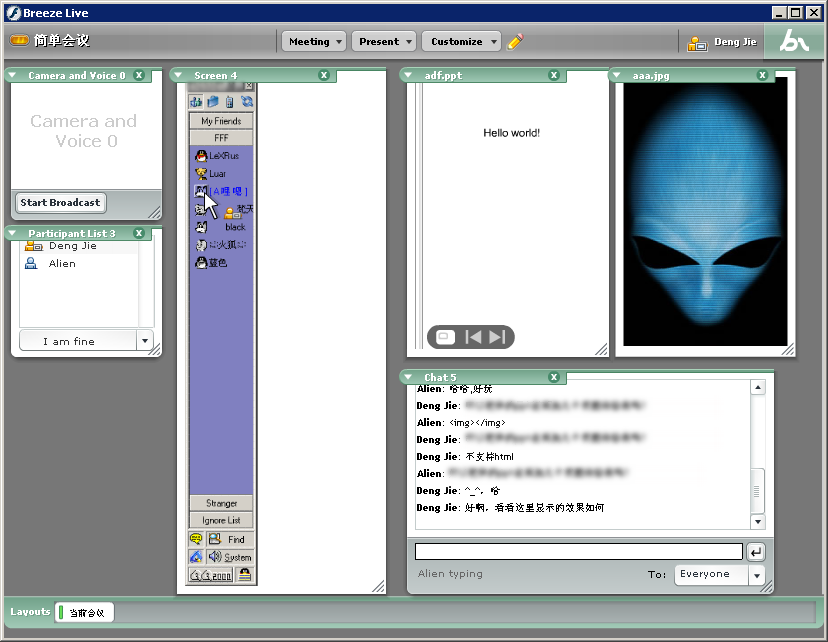Screen dimensions: 828x642
Task: Collapse the Chat 5 pod
Action: [x=408, y=377]
